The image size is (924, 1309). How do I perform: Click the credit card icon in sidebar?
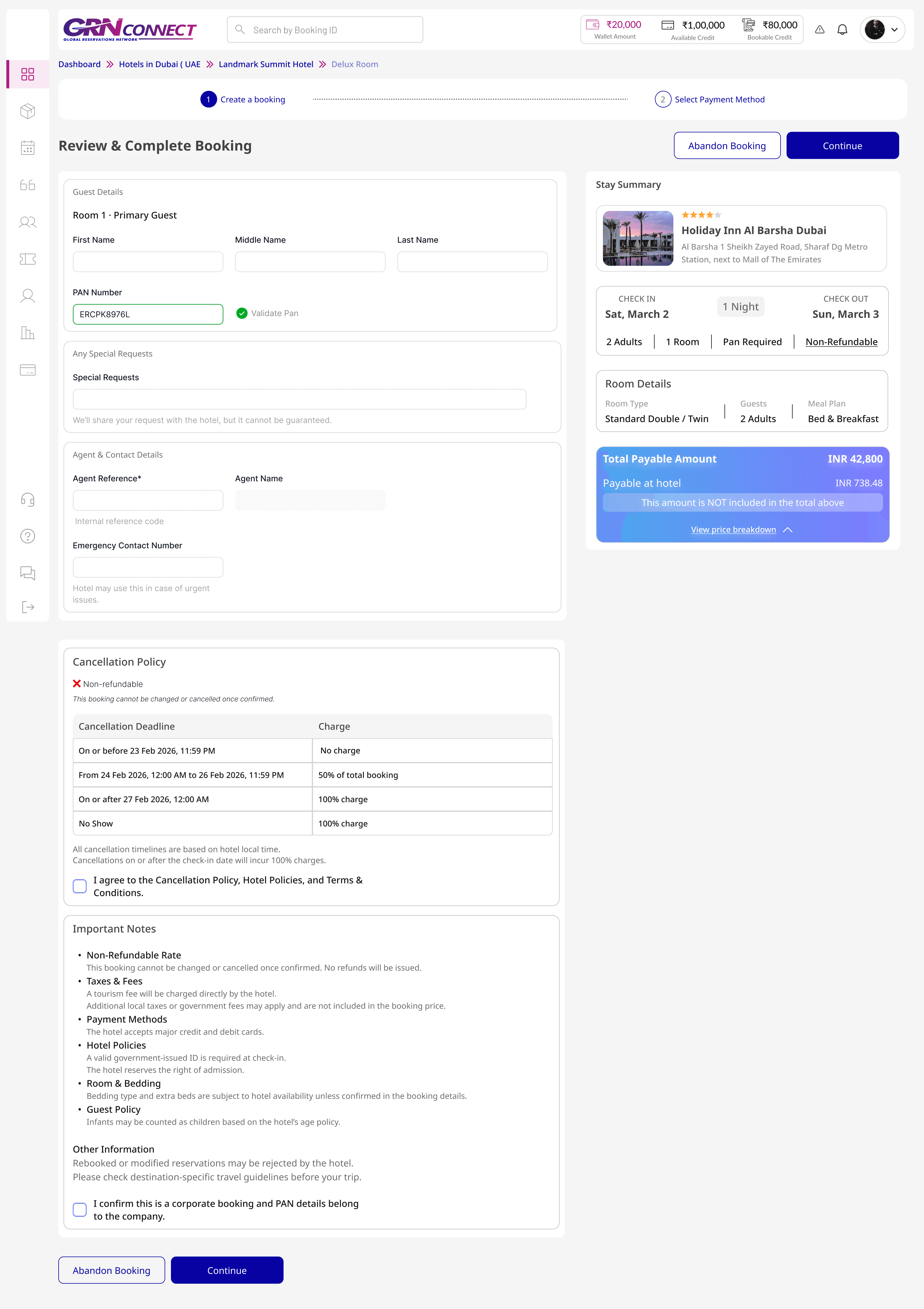tap(27, 371)
